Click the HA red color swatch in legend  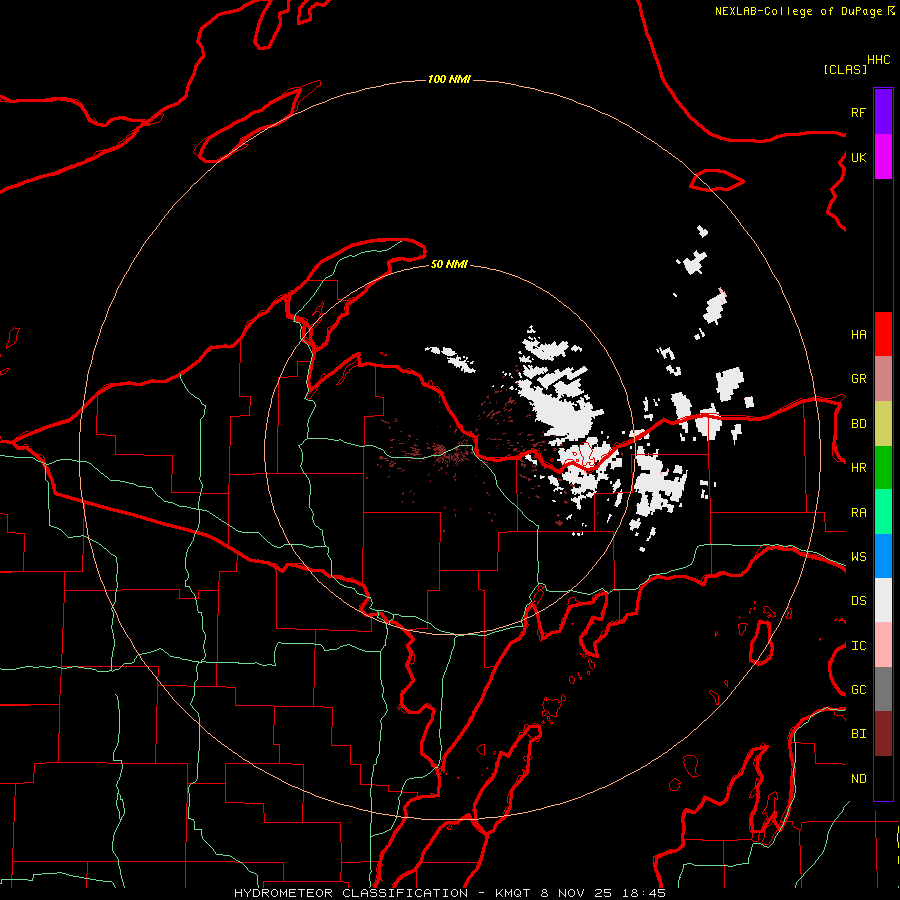(x=883, y=334)
